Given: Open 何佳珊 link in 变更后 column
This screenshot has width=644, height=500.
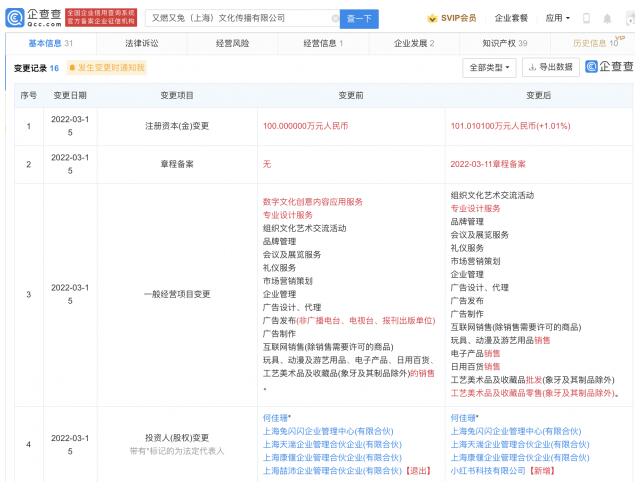Looking at the screenshot, I should point(463,418).
